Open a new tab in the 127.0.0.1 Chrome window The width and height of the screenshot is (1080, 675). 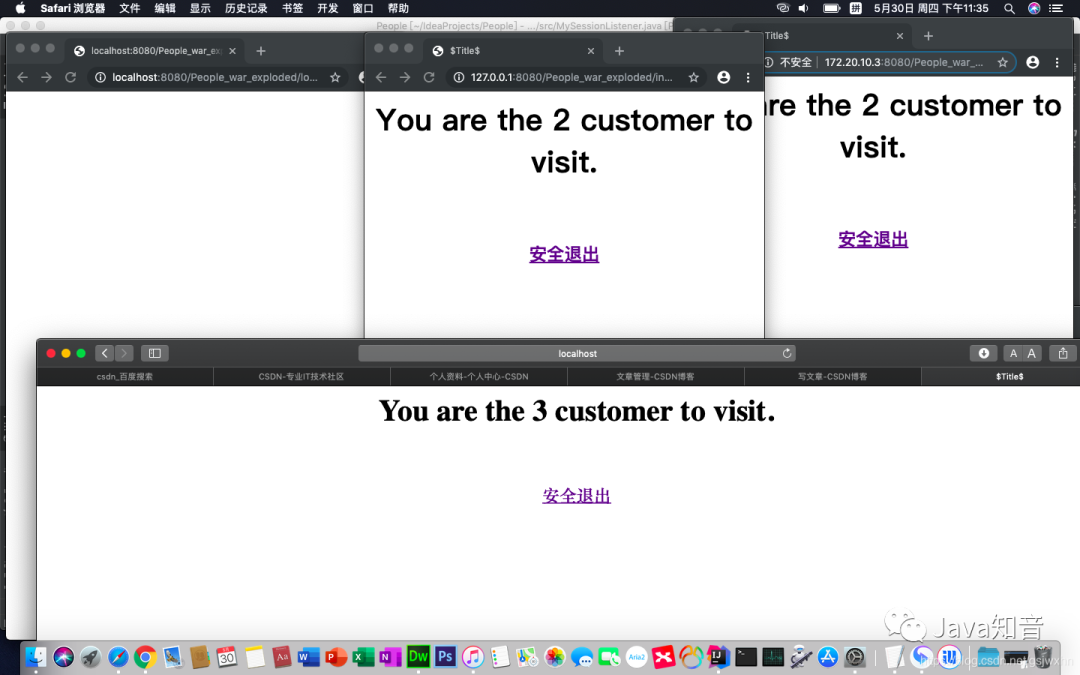coord(619,51)
